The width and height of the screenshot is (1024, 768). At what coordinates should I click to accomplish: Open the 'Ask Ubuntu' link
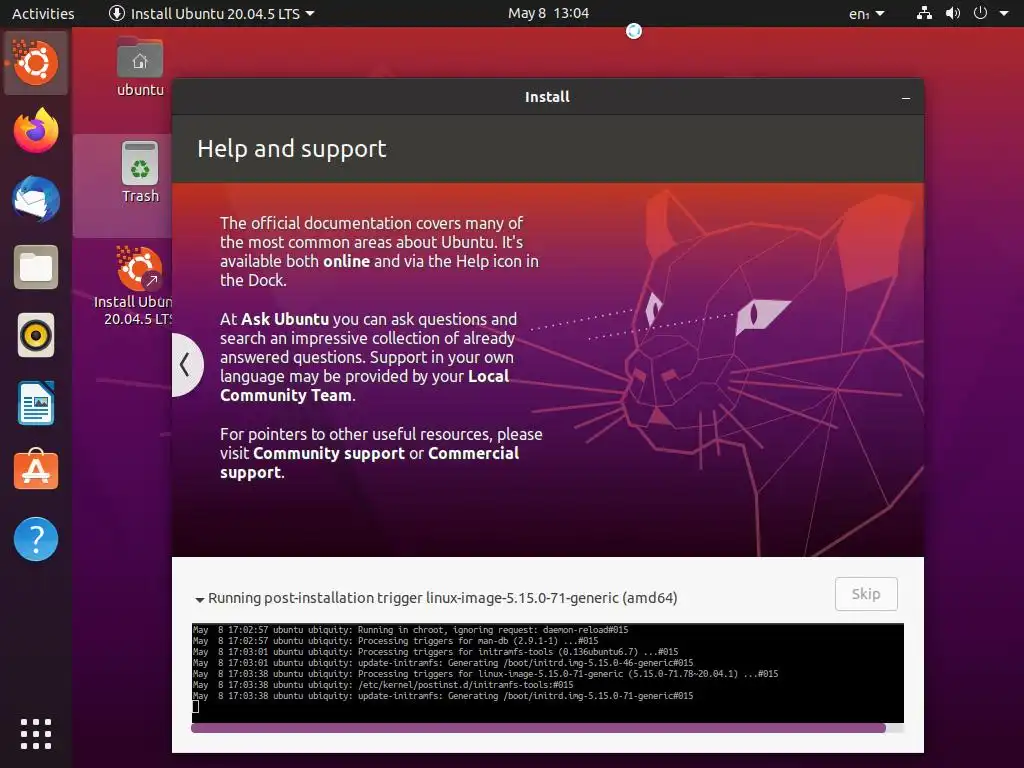click(x=285, y=319)
